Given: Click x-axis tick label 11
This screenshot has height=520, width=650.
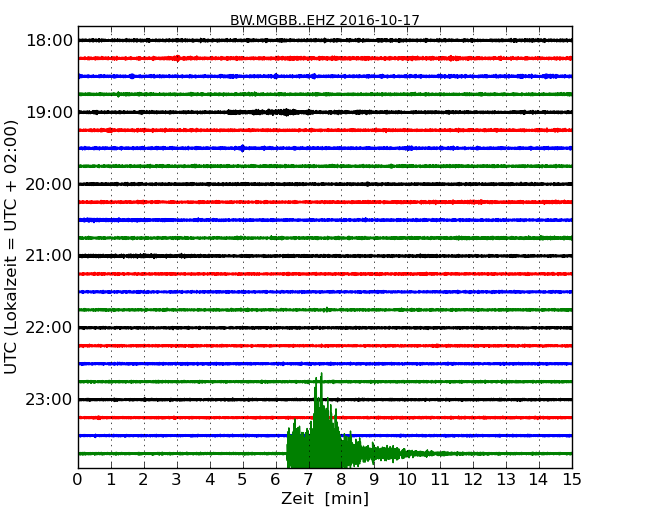Looking at the screenshot, I should (x=440, y=480).
